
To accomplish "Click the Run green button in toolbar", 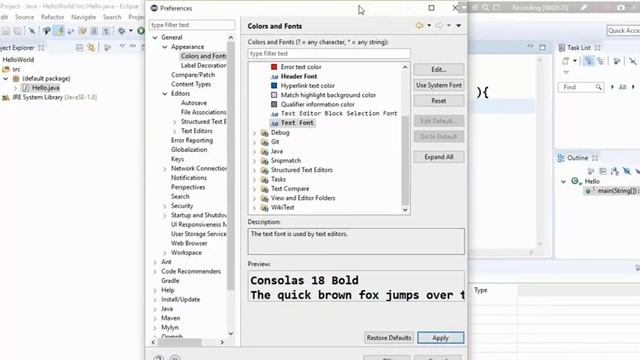I will pos(141,31).
